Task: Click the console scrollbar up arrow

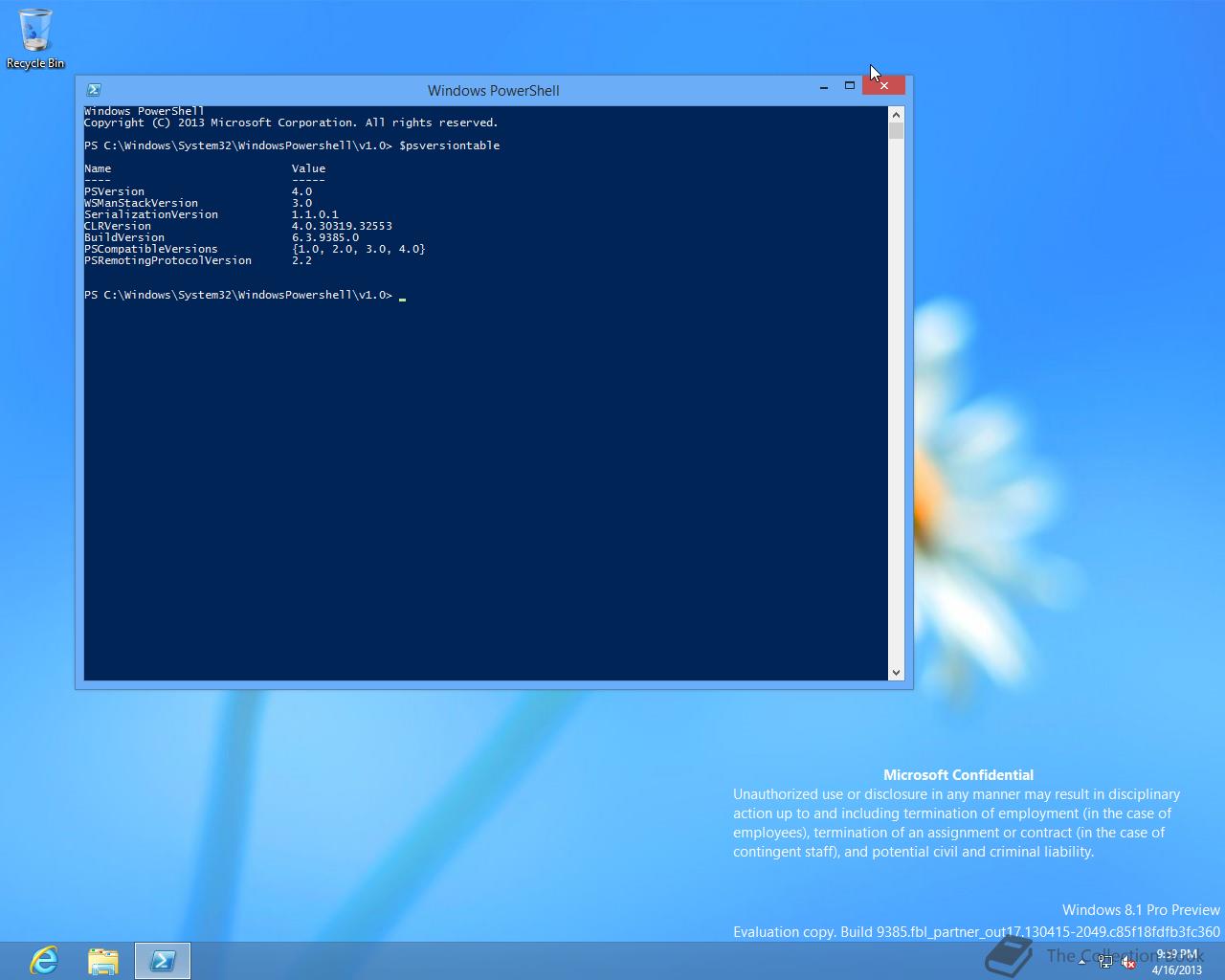Action: click(897, 114)
